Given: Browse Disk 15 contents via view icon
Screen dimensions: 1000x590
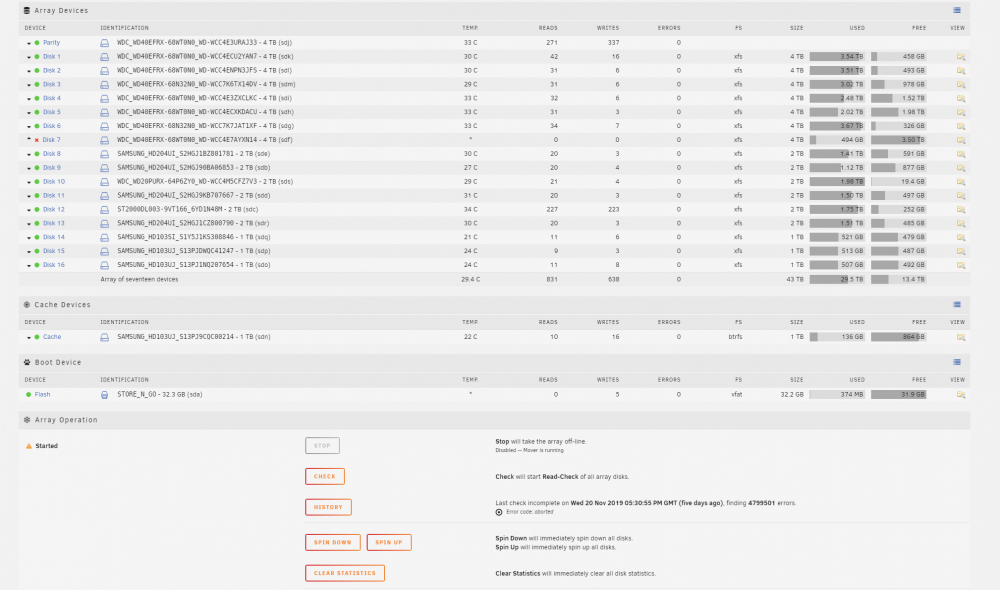Looking at the screenshot, I should coord(961,251).
